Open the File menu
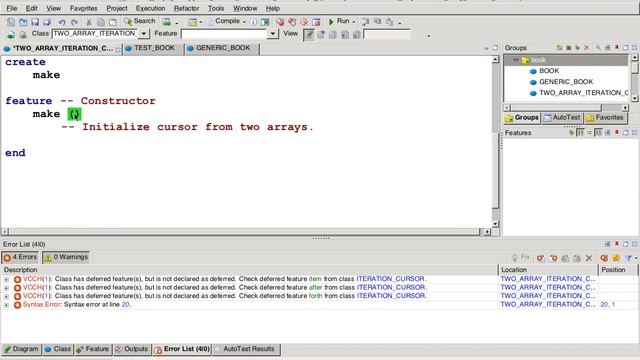640x360 pixels. 12,8
